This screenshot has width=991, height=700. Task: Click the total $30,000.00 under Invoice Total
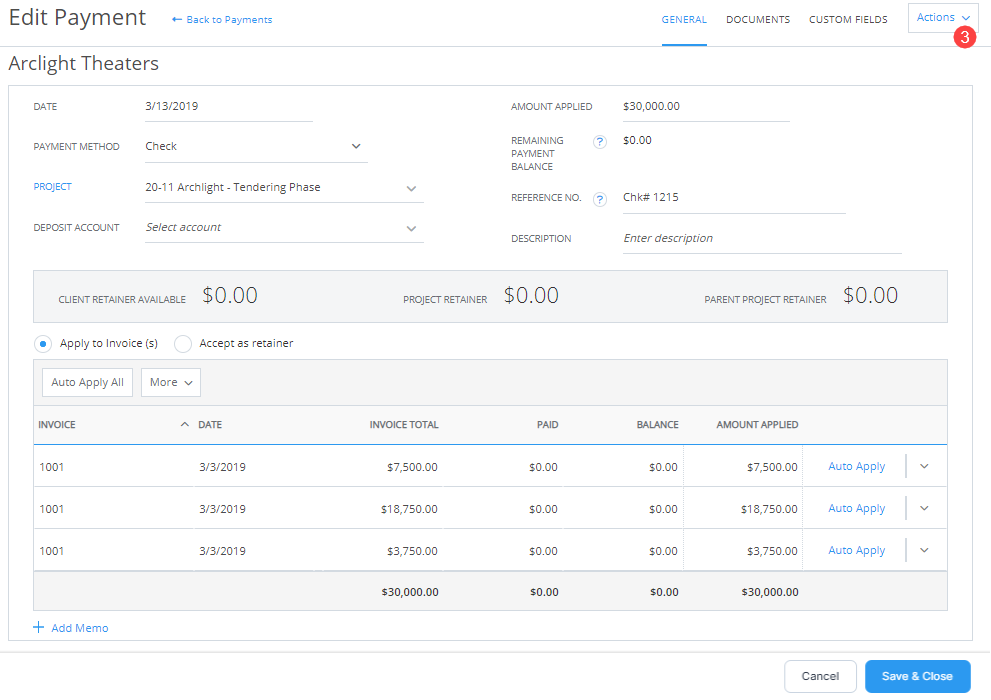point(410,592)
